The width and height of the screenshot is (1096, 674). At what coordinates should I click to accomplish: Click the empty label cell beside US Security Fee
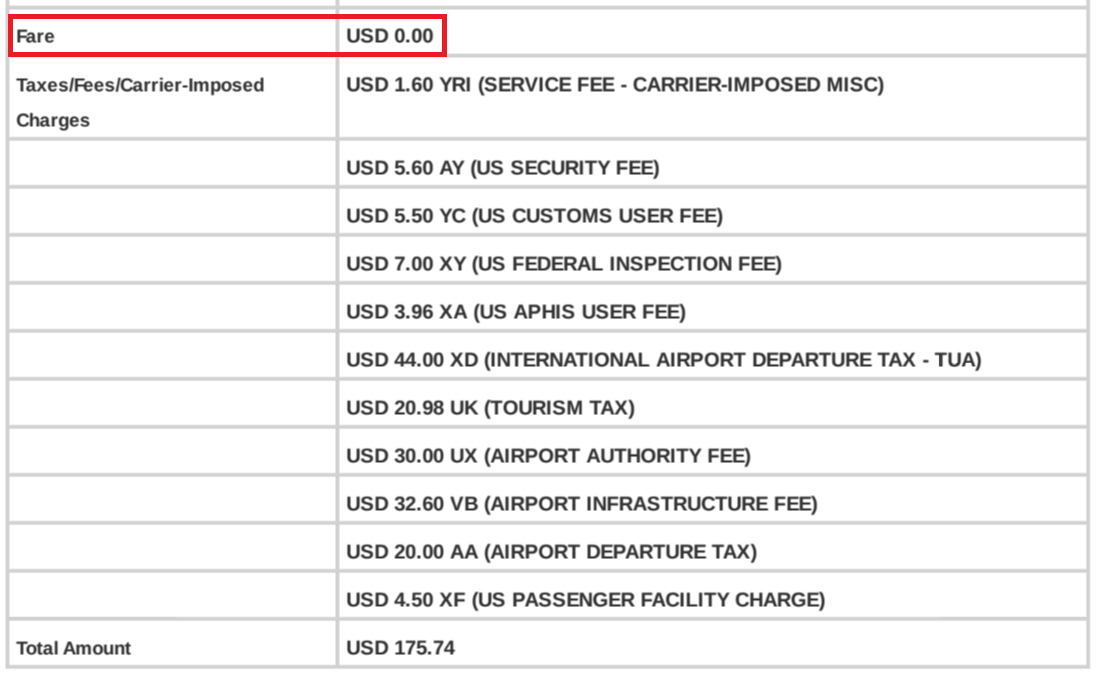[x=173, y=164]
